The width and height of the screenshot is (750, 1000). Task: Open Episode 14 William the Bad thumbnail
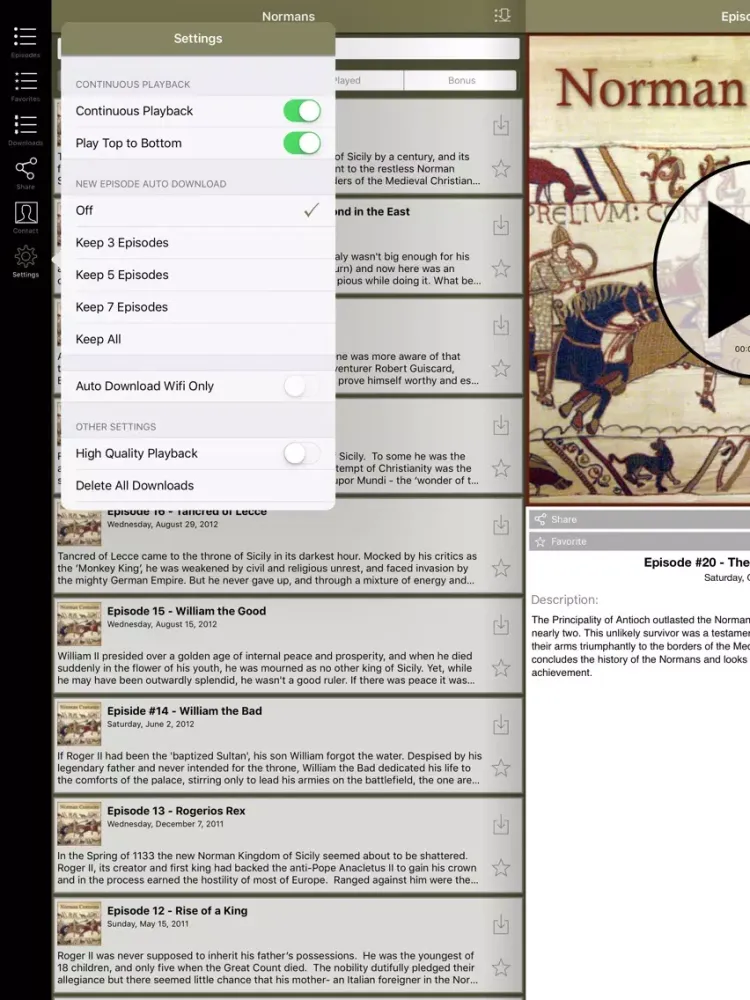click(79, 724)
